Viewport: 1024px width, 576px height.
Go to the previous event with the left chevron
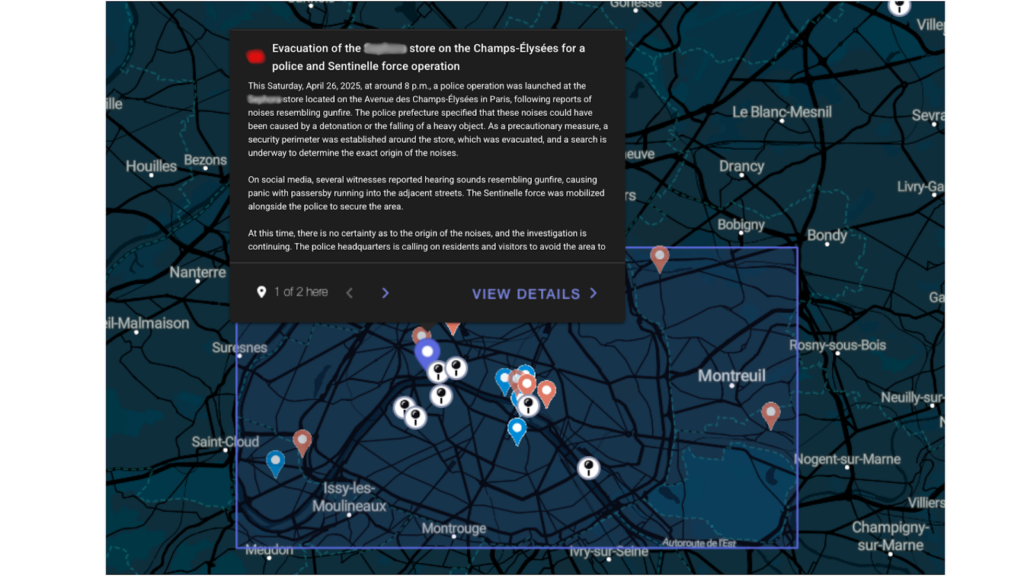tap(350, 293)
